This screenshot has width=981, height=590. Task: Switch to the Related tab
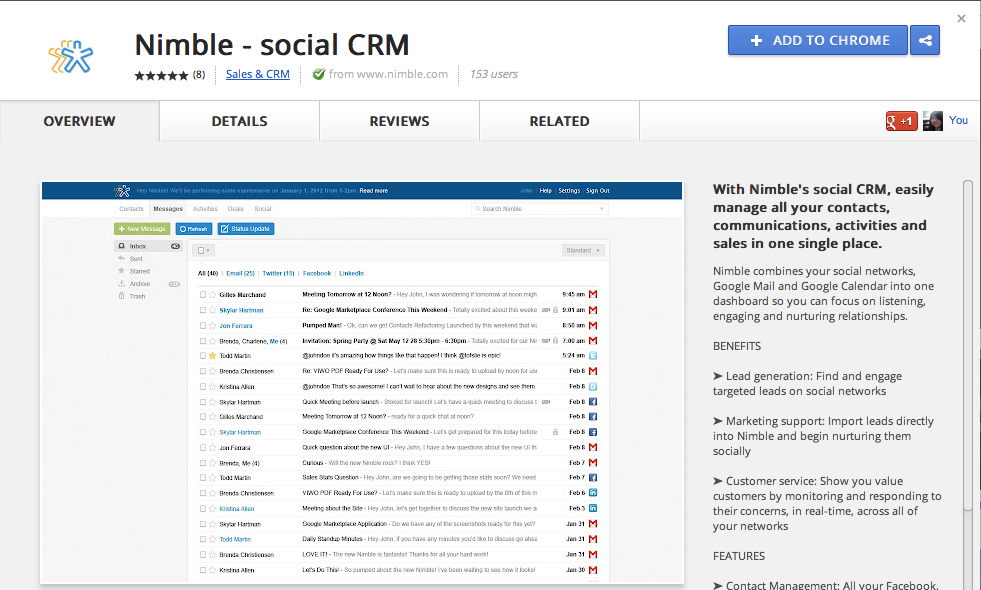[559, 121]
